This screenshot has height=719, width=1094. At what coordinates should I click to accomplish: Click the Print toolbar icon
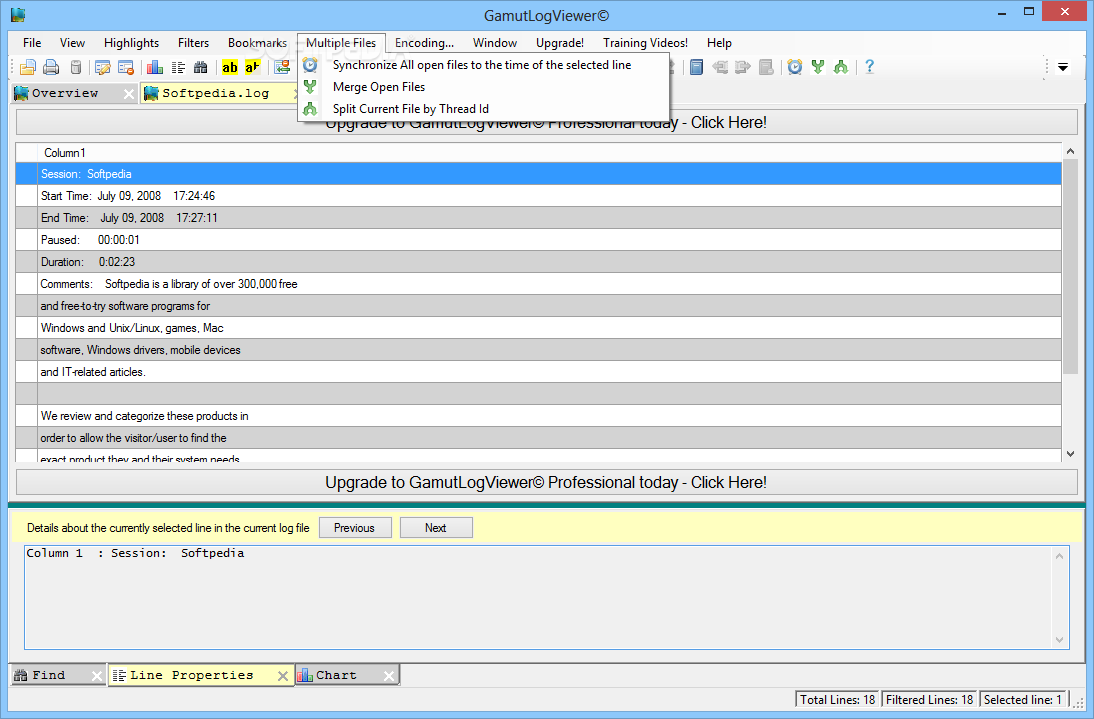pyautogui.click(x=51, y=67)
